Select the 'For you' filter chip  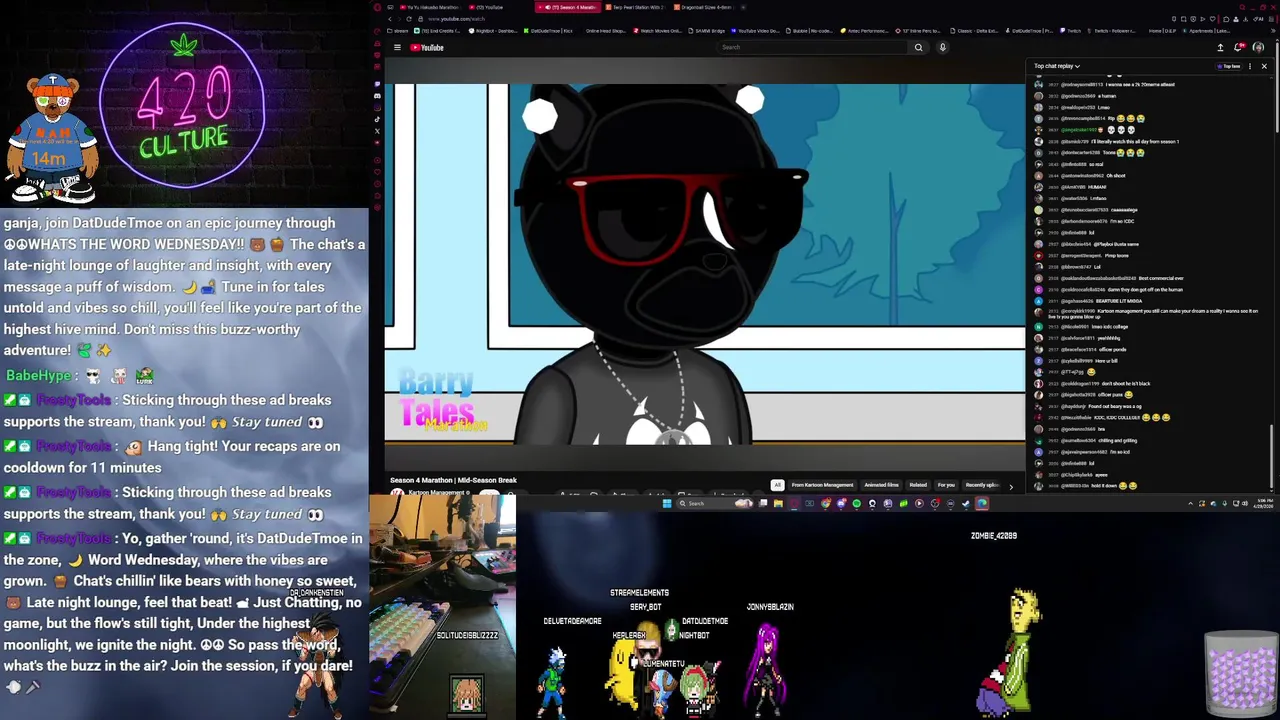point(946,485)
